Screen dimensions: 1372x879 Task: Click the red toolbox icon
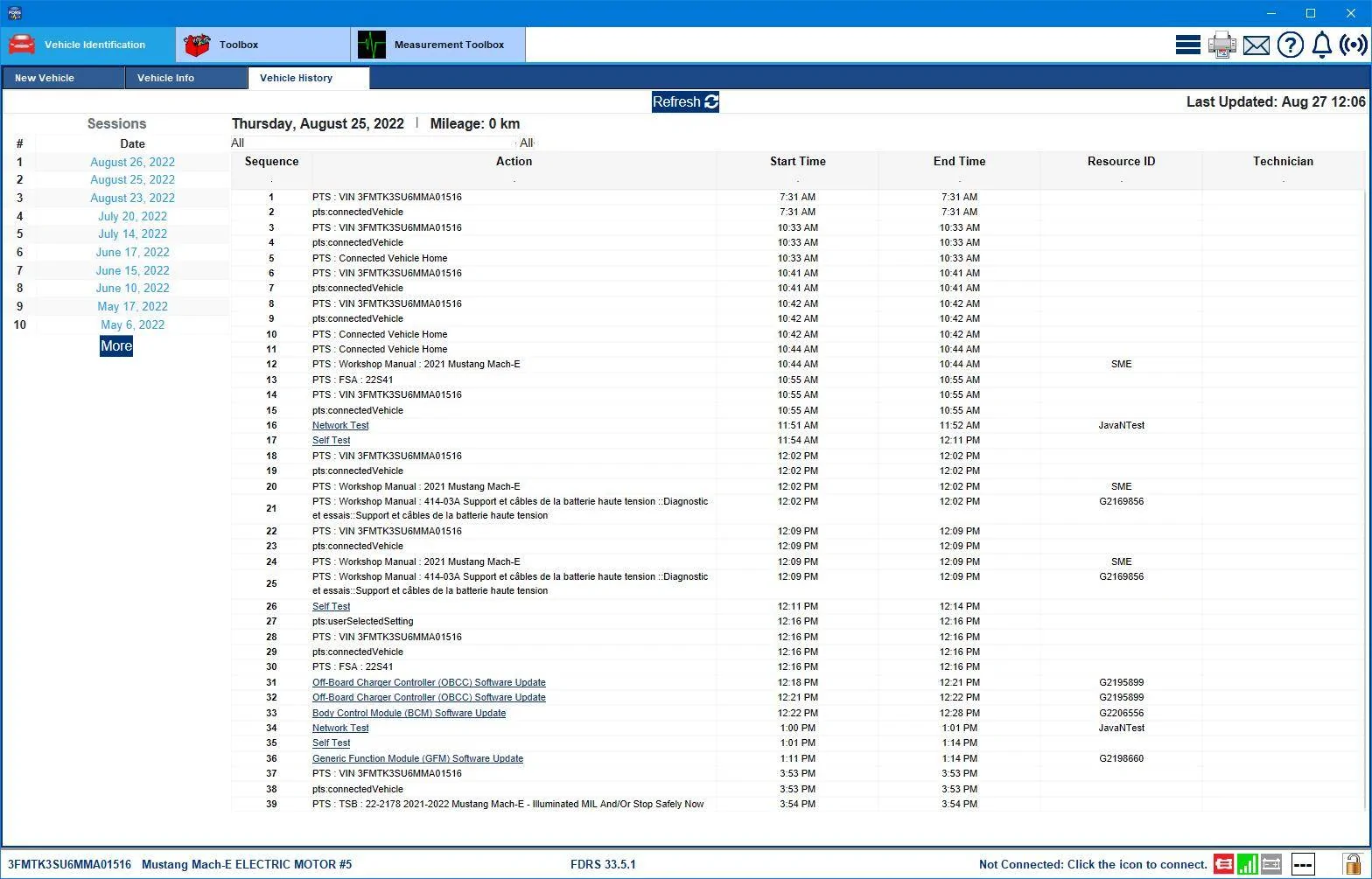tap(197, 45)
